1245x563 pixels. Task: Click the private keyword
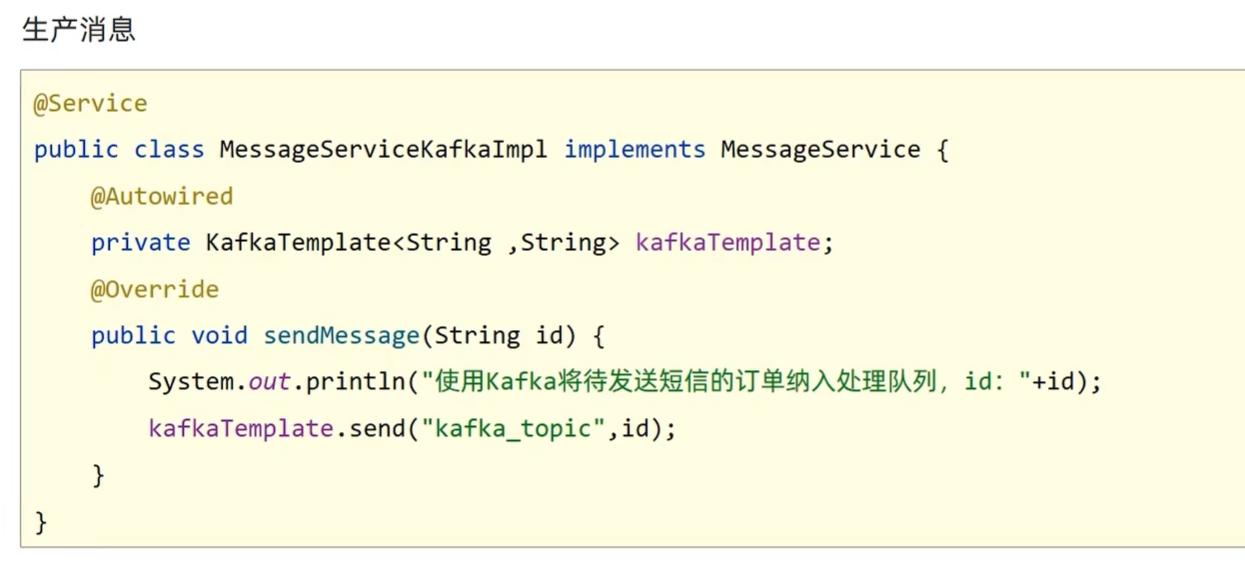pos(140,243)
